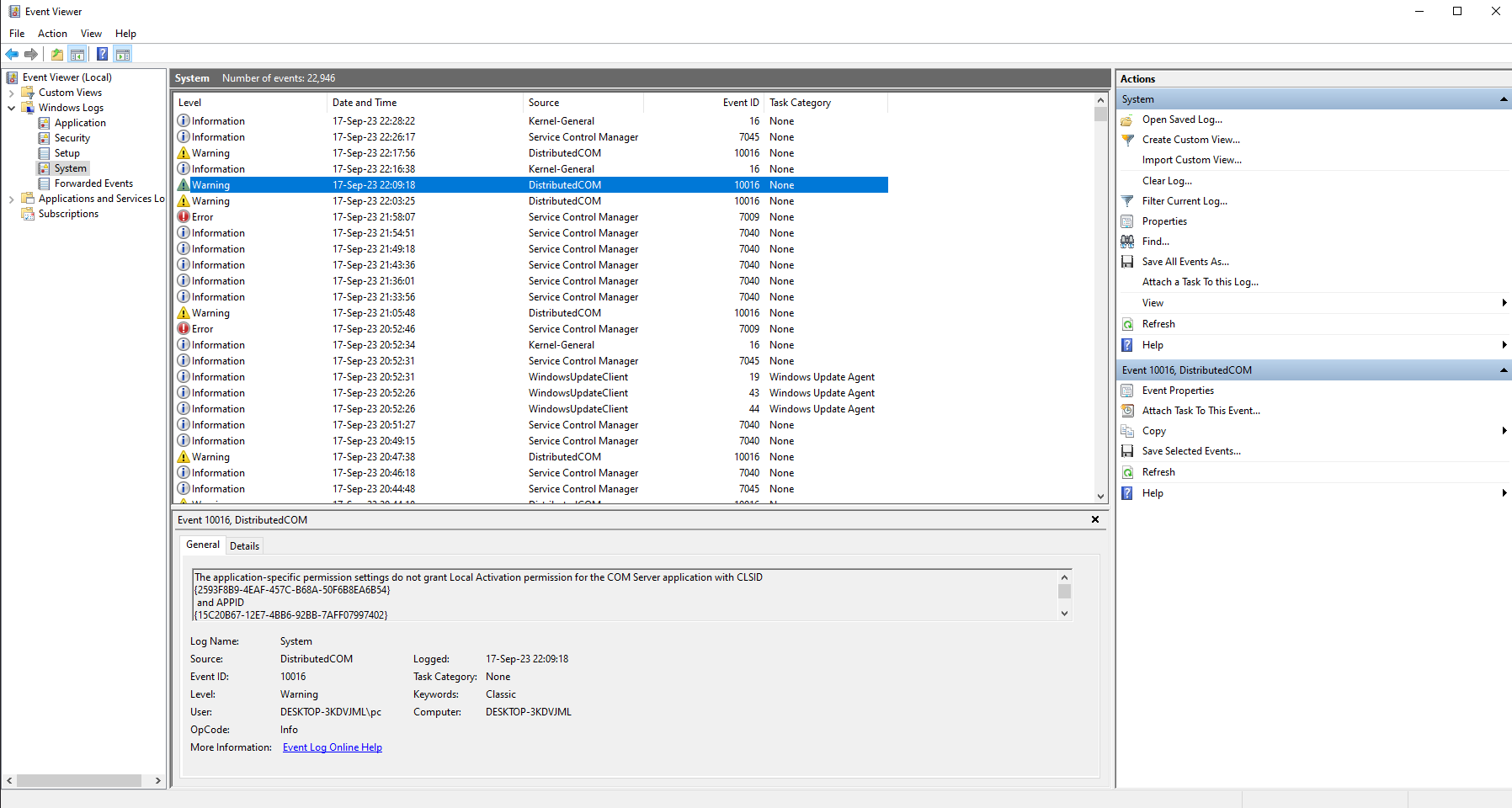Open the File menu
The width and height of the screenshot is (1512, 808).
click(x=17, y=34)
